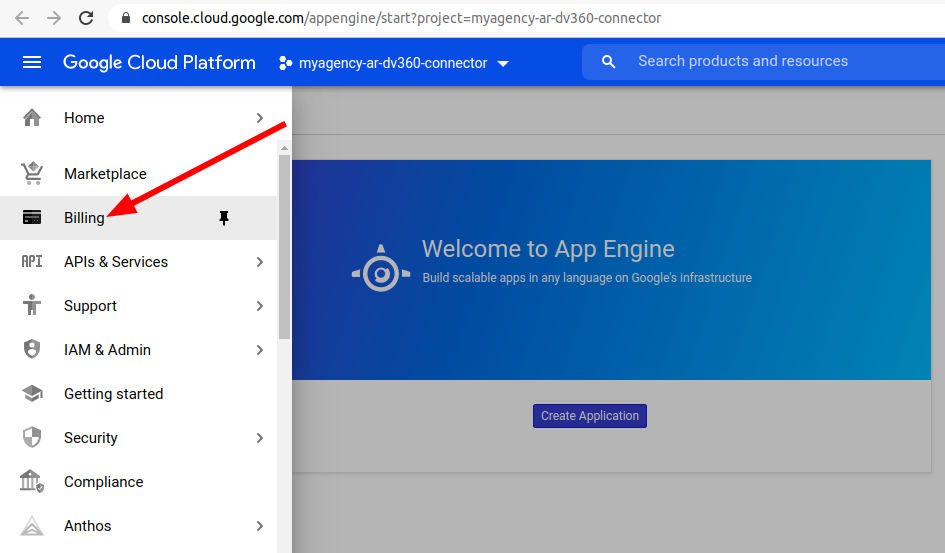Click the browser address bar URL
Image resolution: width=945 pixels, height=553 pixels.
[401, 18]
